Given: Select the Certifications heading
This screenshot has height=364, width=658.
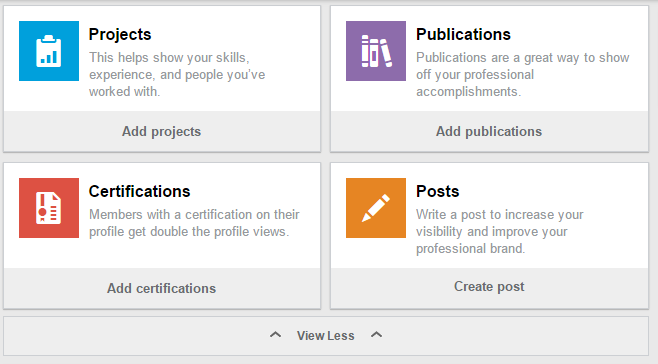Looking at the screenshot, I should [x=139, y=191].
